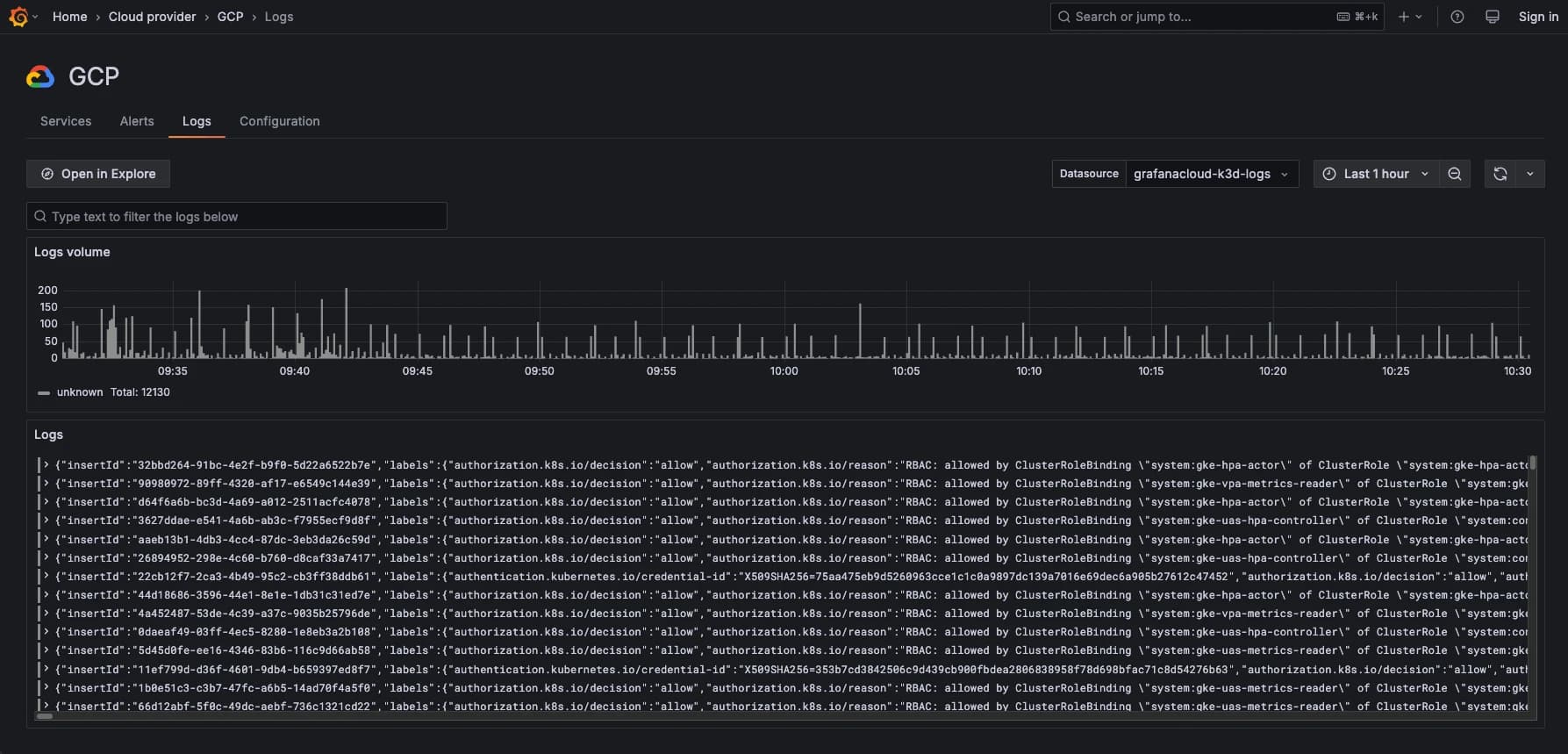Click the refresh logs icon
Image resolution: width=1568 pixels, height=754 pixels.
(x=1500, y=174)
